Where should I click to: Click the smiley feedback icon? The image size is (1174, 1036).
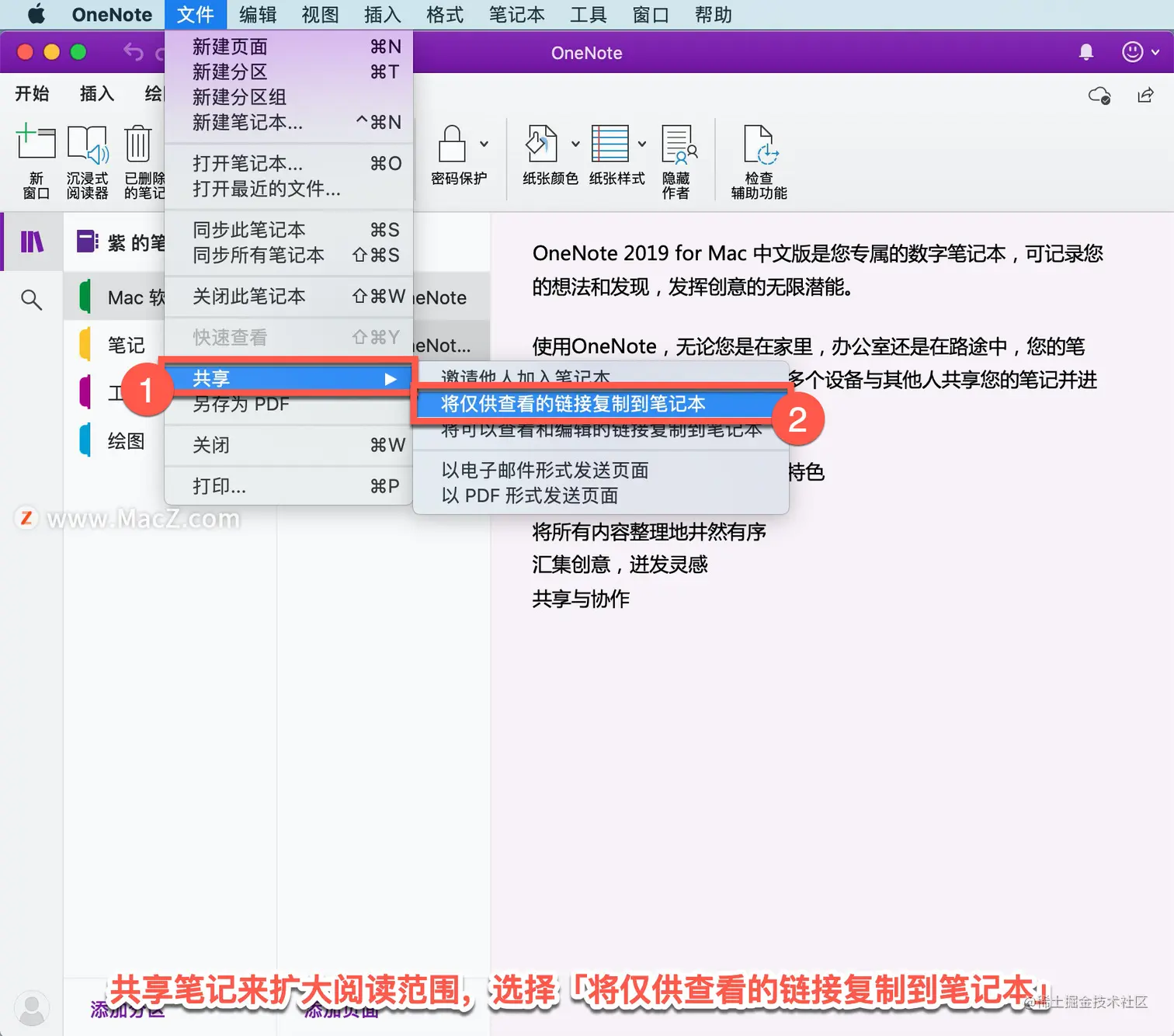tap(1133, 52)
